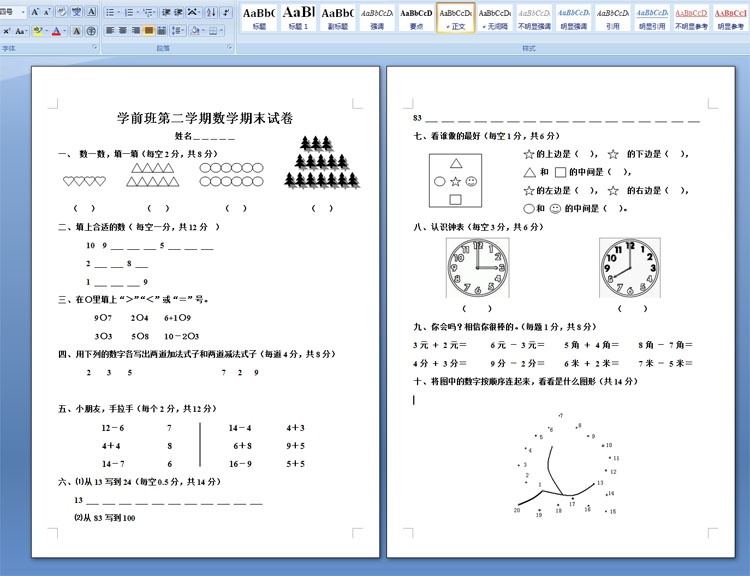
Task: Open the line spacing dropdown
Action: [177, 31]
